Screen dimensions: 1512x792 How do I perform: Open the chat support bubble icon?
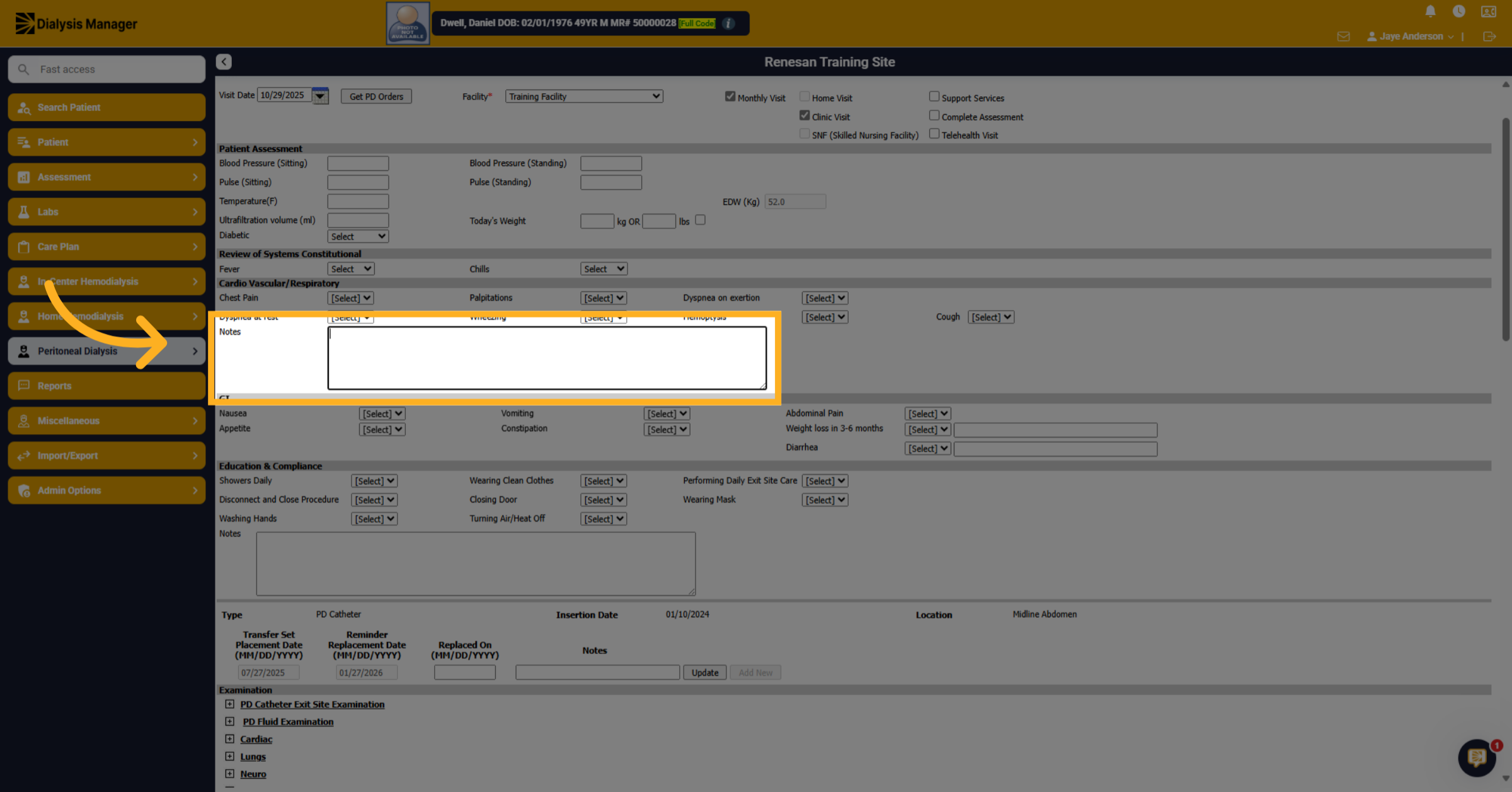click(x=1476, y=757)
